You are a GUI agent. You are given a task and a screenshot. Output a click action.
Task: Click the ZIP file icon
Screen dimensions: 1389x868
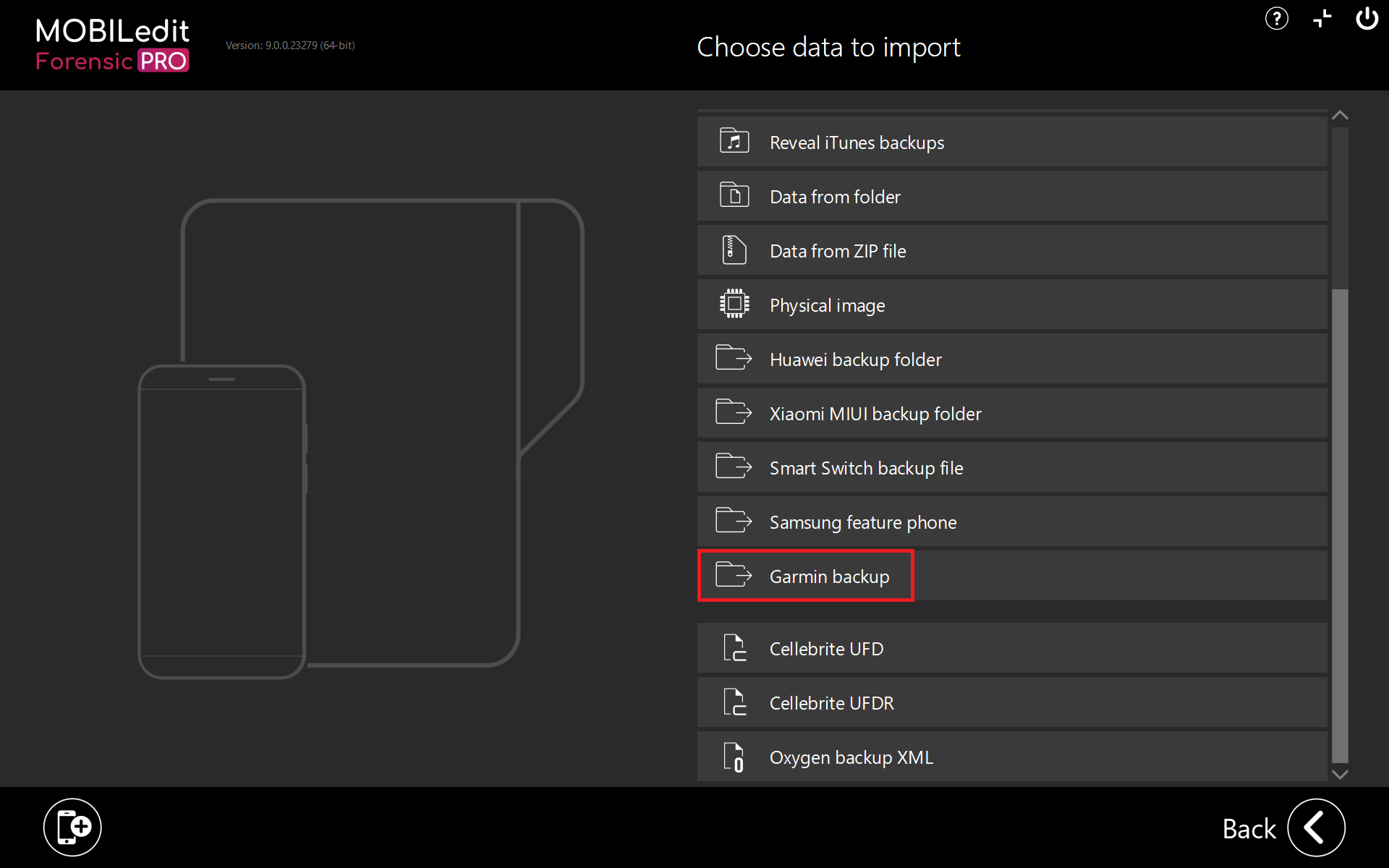click(734, 250)
